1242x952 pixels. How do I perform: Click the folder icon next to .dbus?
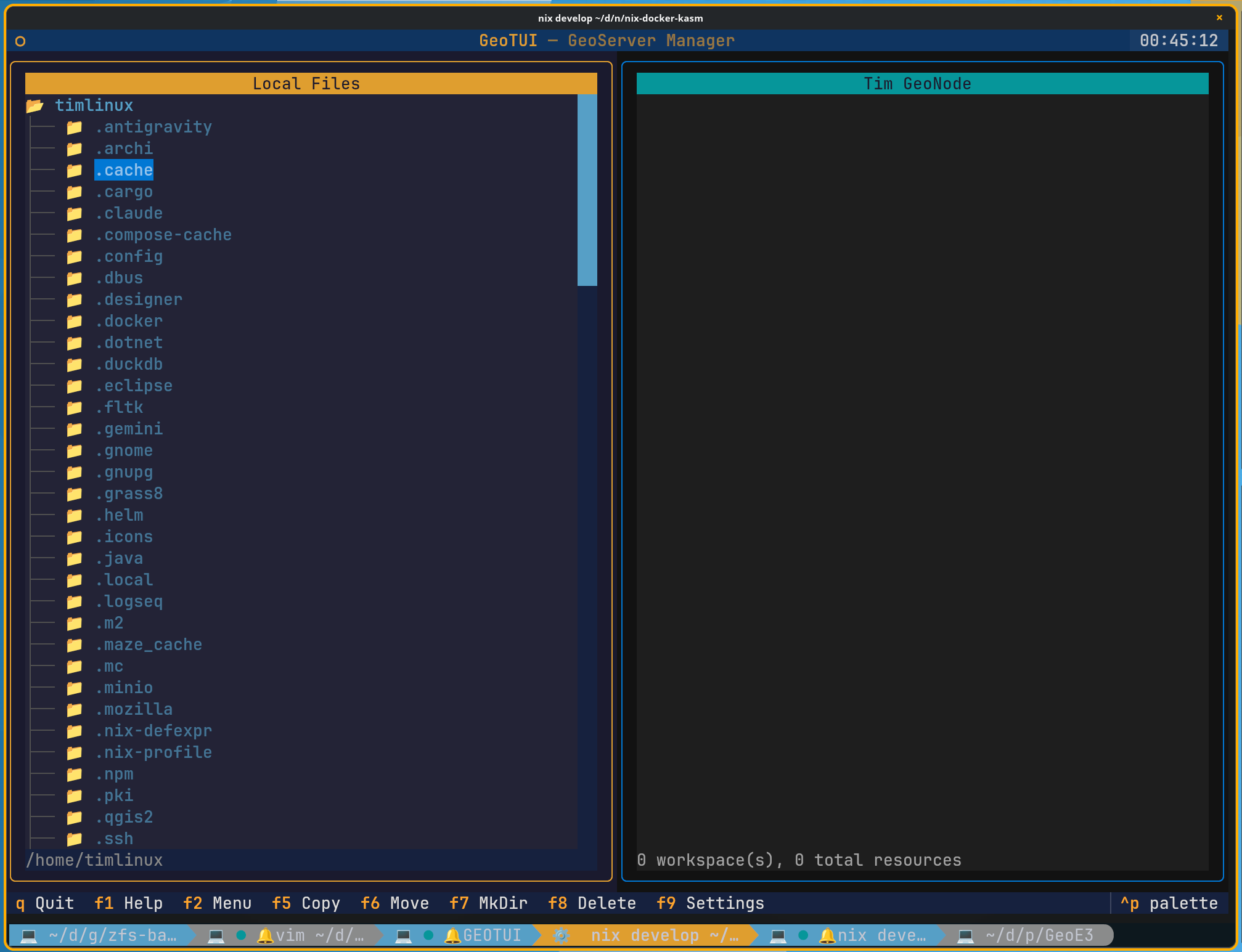[75, 278]
